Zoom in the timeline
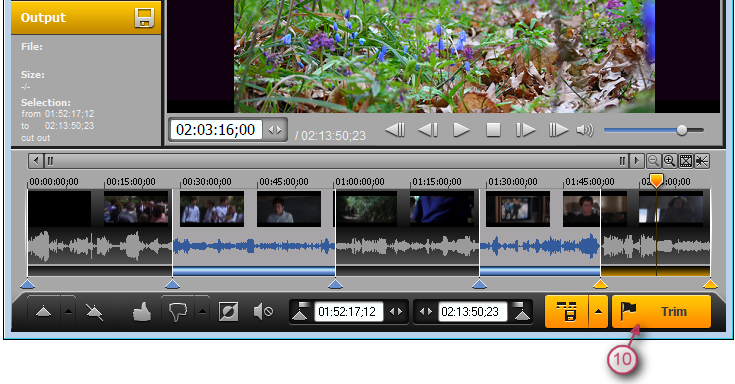 (669, 161)
